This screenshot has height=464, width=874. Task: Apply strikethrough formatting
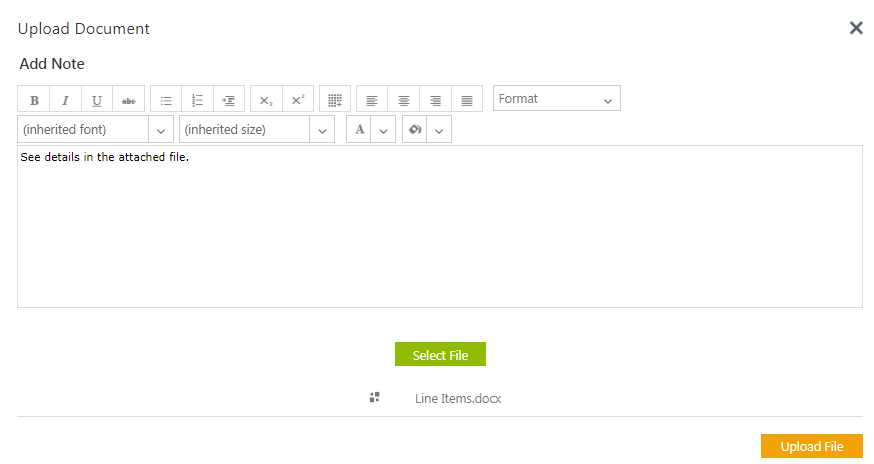128,99
